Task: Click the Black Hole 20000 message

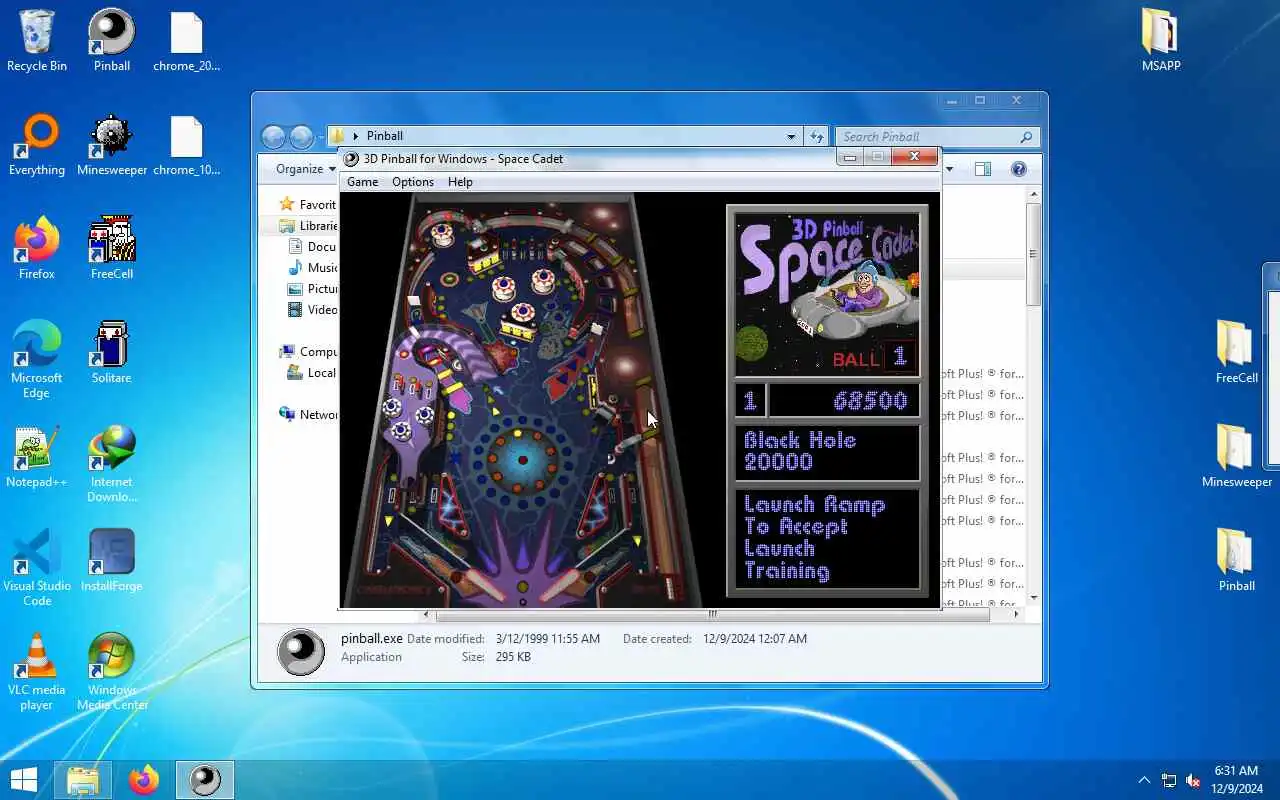Action: coord(827,452)
